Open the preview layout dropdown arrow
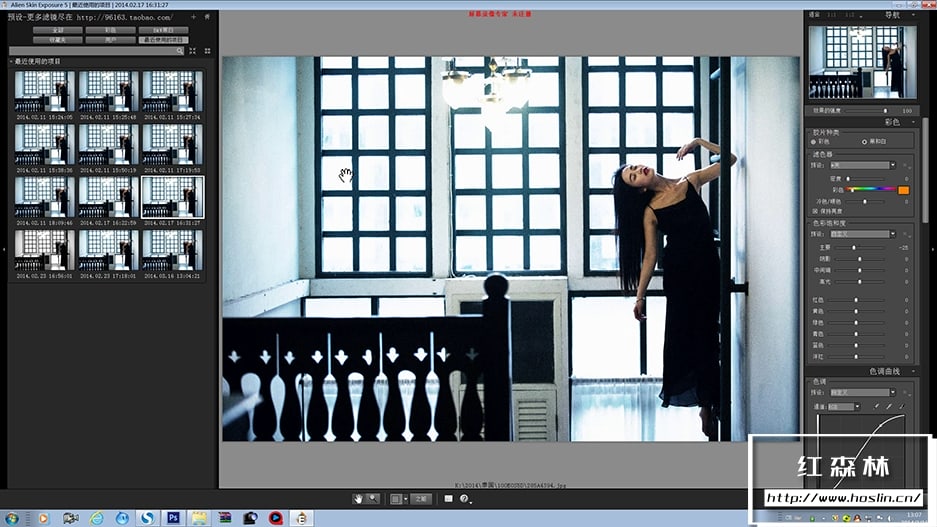 coord(406,499)
